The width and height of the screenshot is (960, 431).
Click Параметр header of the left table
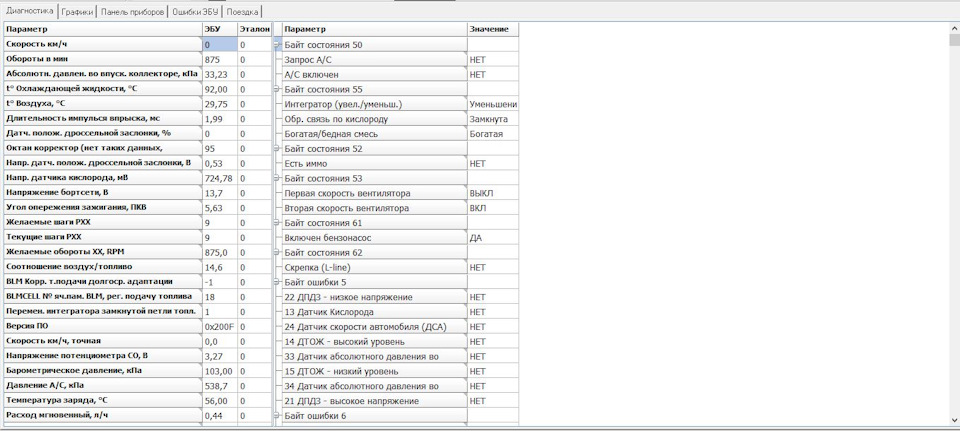103,29
